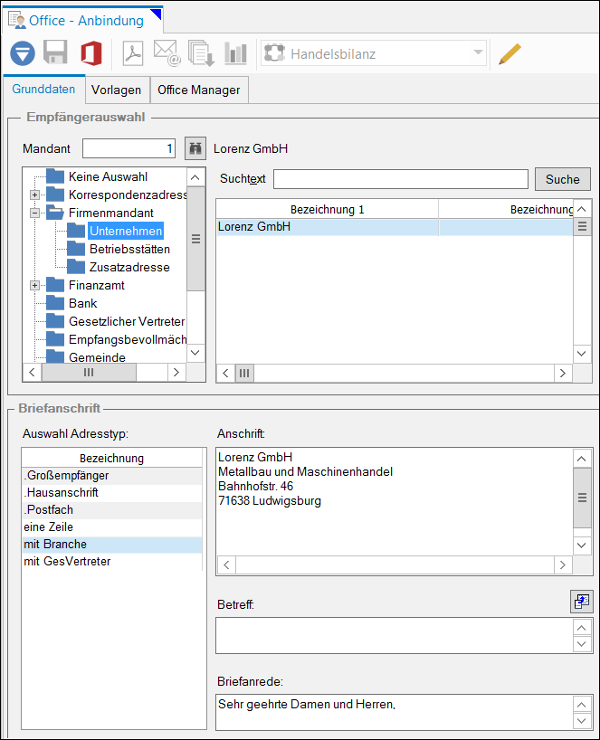Click tree scrollbar down arrow
The height and width of the screenshot is (740, 600).
pyautogui.click(x=195, y=353)
